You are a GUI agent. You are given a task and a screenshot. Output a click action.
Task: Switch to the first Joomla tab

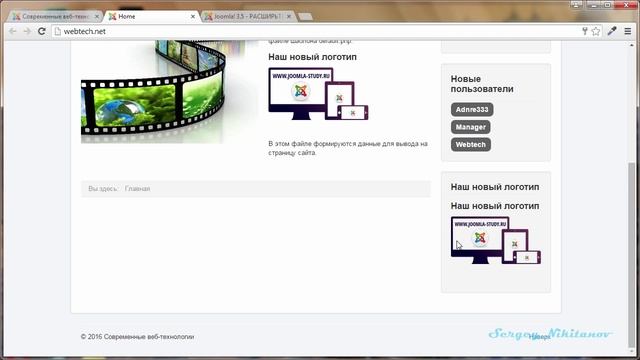(55, 16)
